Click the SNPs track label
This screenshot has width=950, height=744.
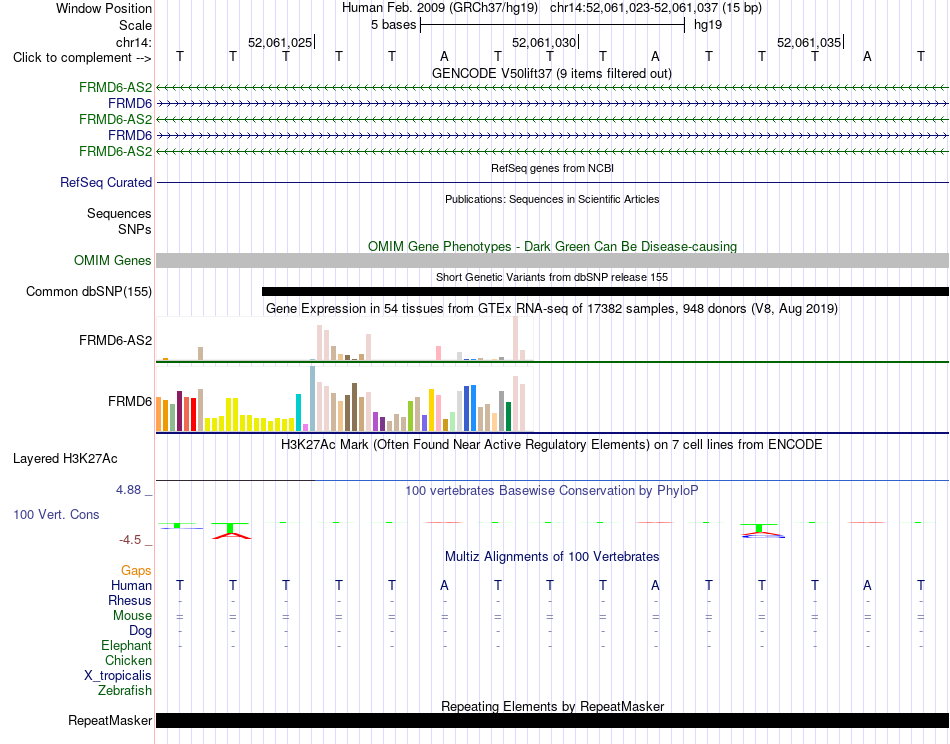[x=135, y=230]
